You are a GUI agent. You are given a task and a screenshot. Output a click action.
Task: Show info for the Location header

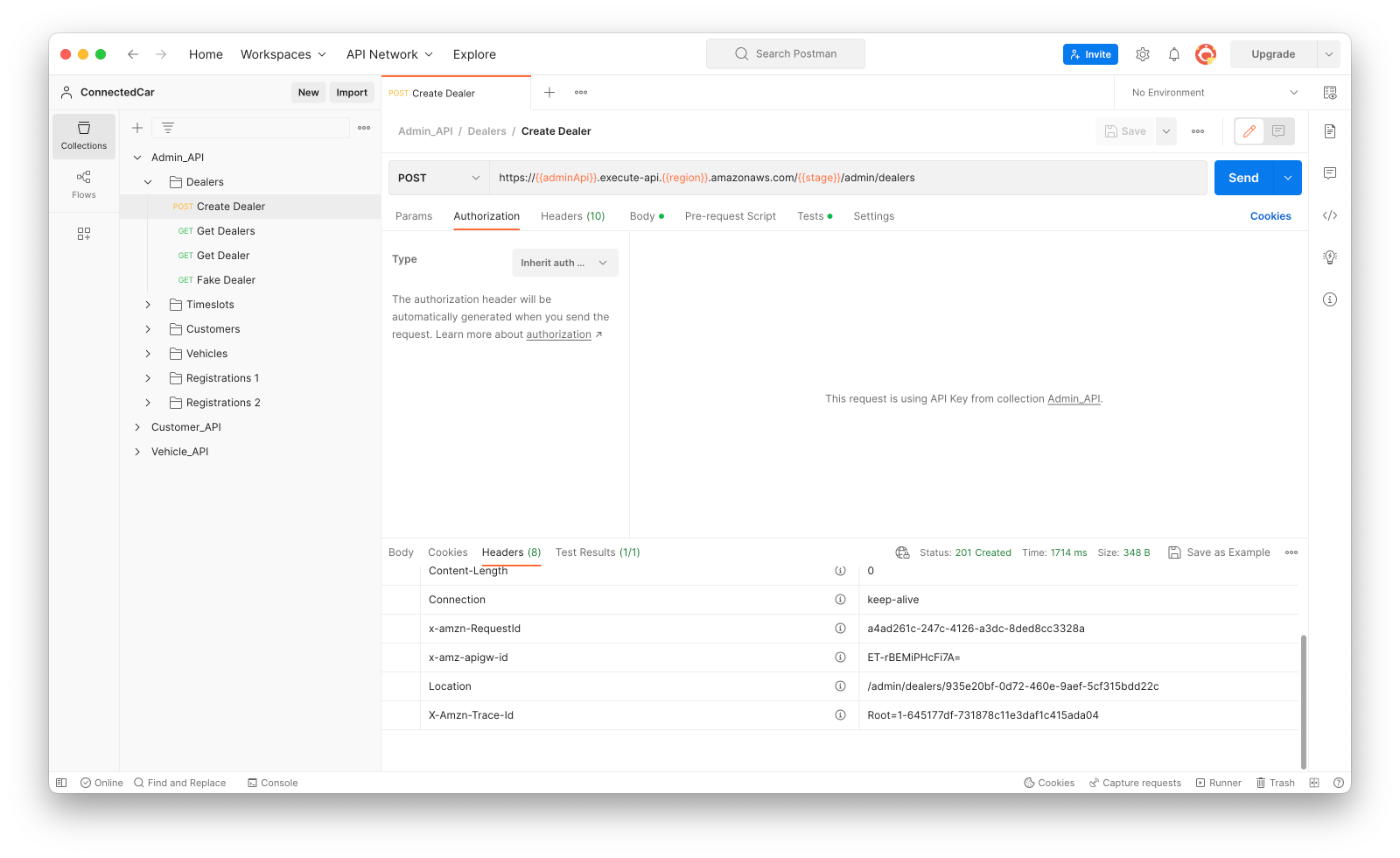tap(840, 686)
